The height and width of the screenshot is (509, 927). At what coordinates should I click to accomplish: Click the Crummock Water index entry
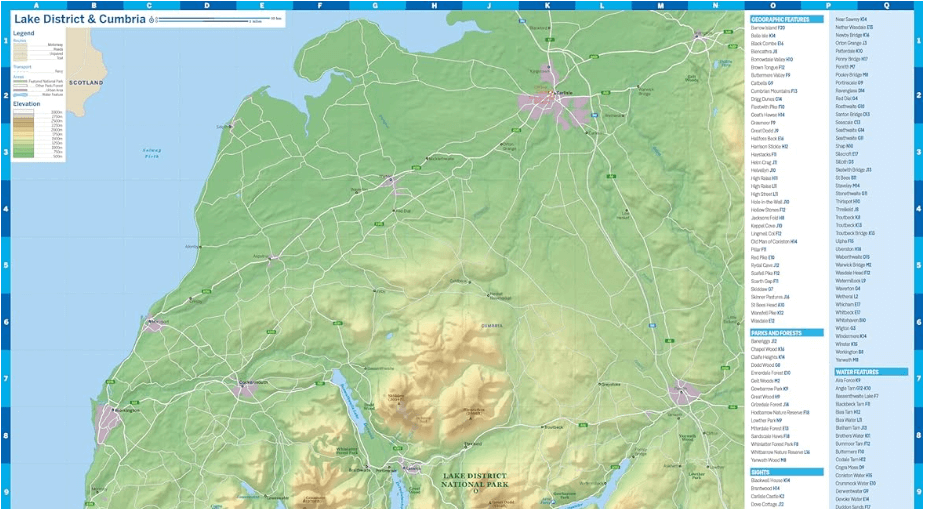click(x=855, y=483)
